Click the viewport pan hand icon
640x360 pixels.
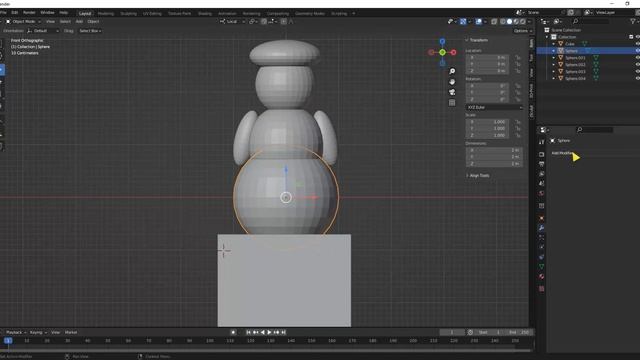(452, 82)
